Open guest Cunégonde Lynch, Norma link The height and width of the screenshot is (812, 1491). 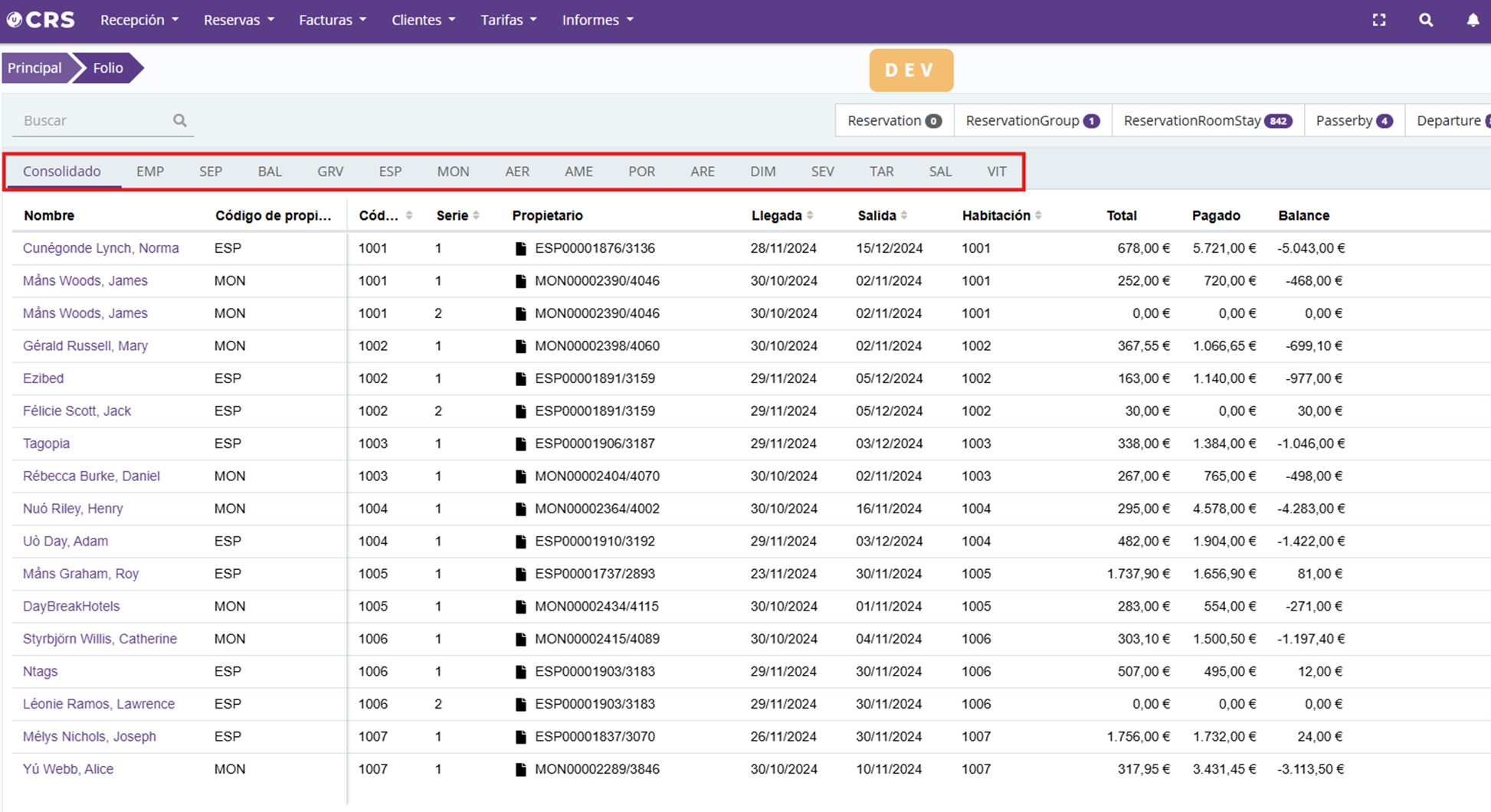[x=100, y=248]
